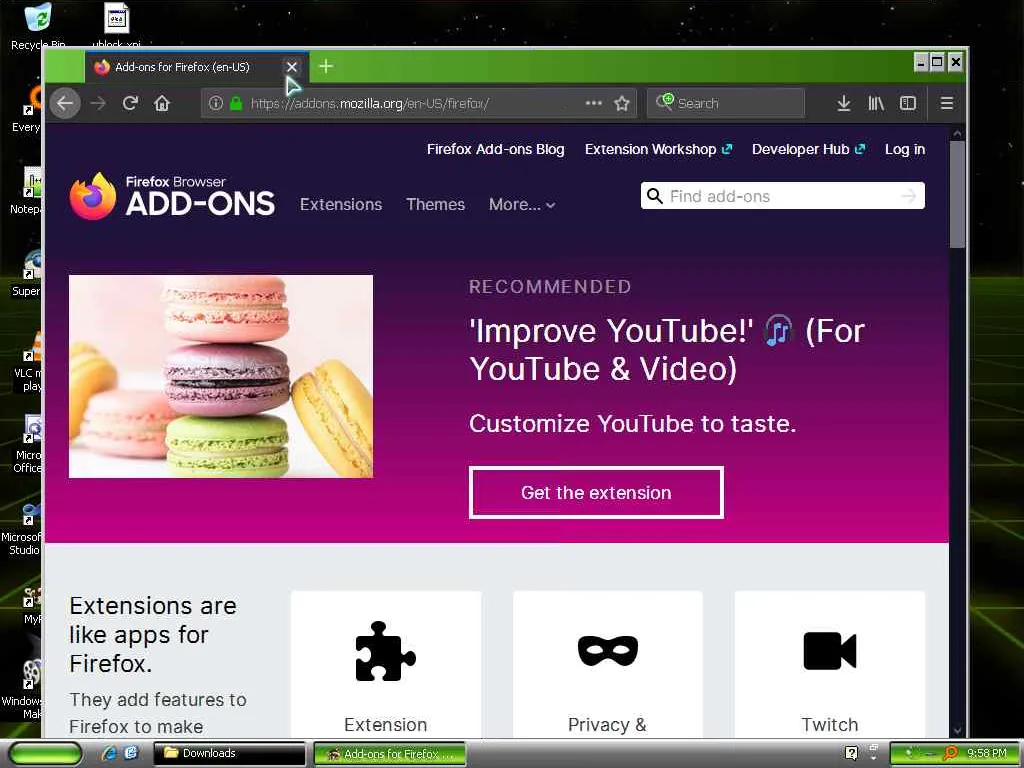The height and width of the screenshot is (768, 1024).
Task: Click the 9:58 PM clock
Action: (x=986, y=753)
